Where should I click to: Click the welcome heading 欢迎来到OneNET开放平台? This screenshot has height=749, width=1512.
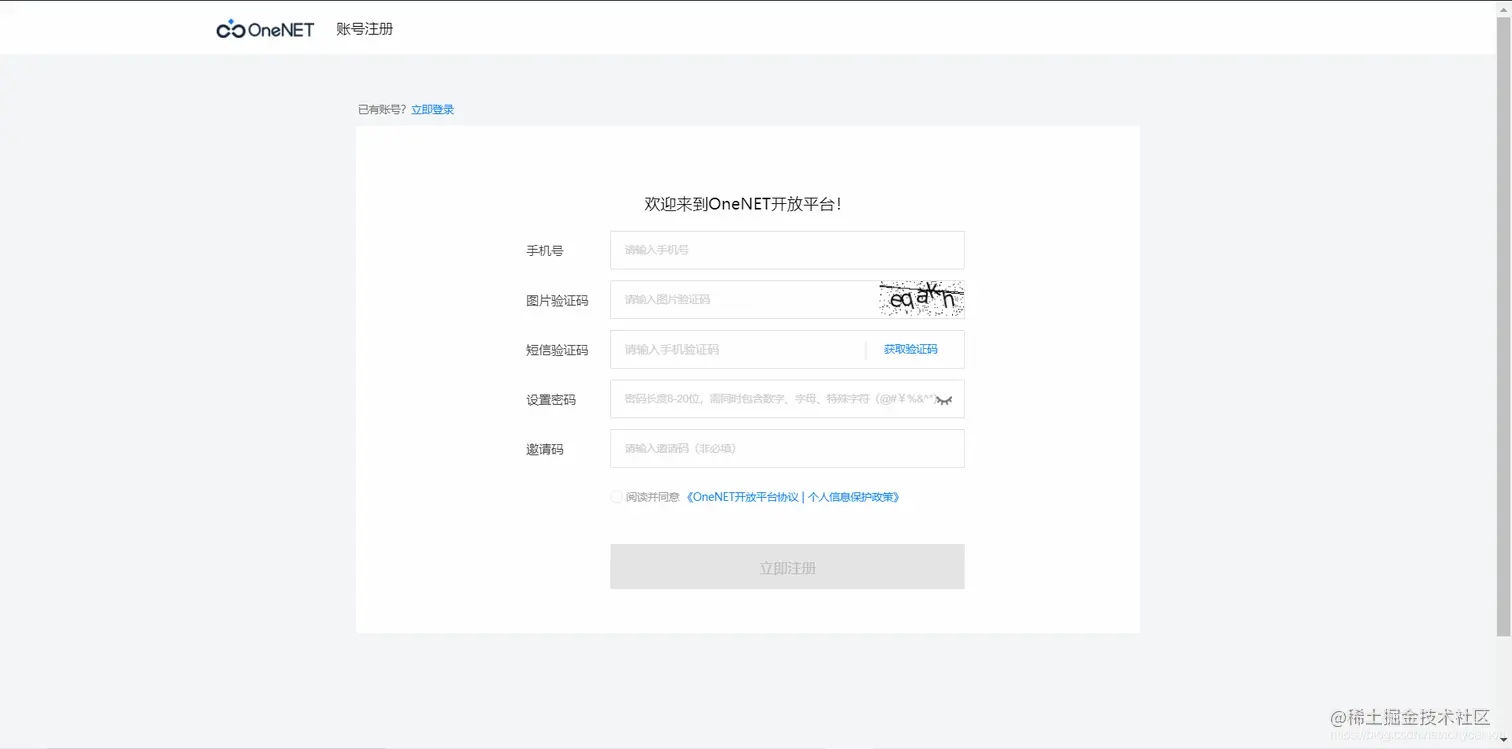pyautogui.click(x=741, y=203)
